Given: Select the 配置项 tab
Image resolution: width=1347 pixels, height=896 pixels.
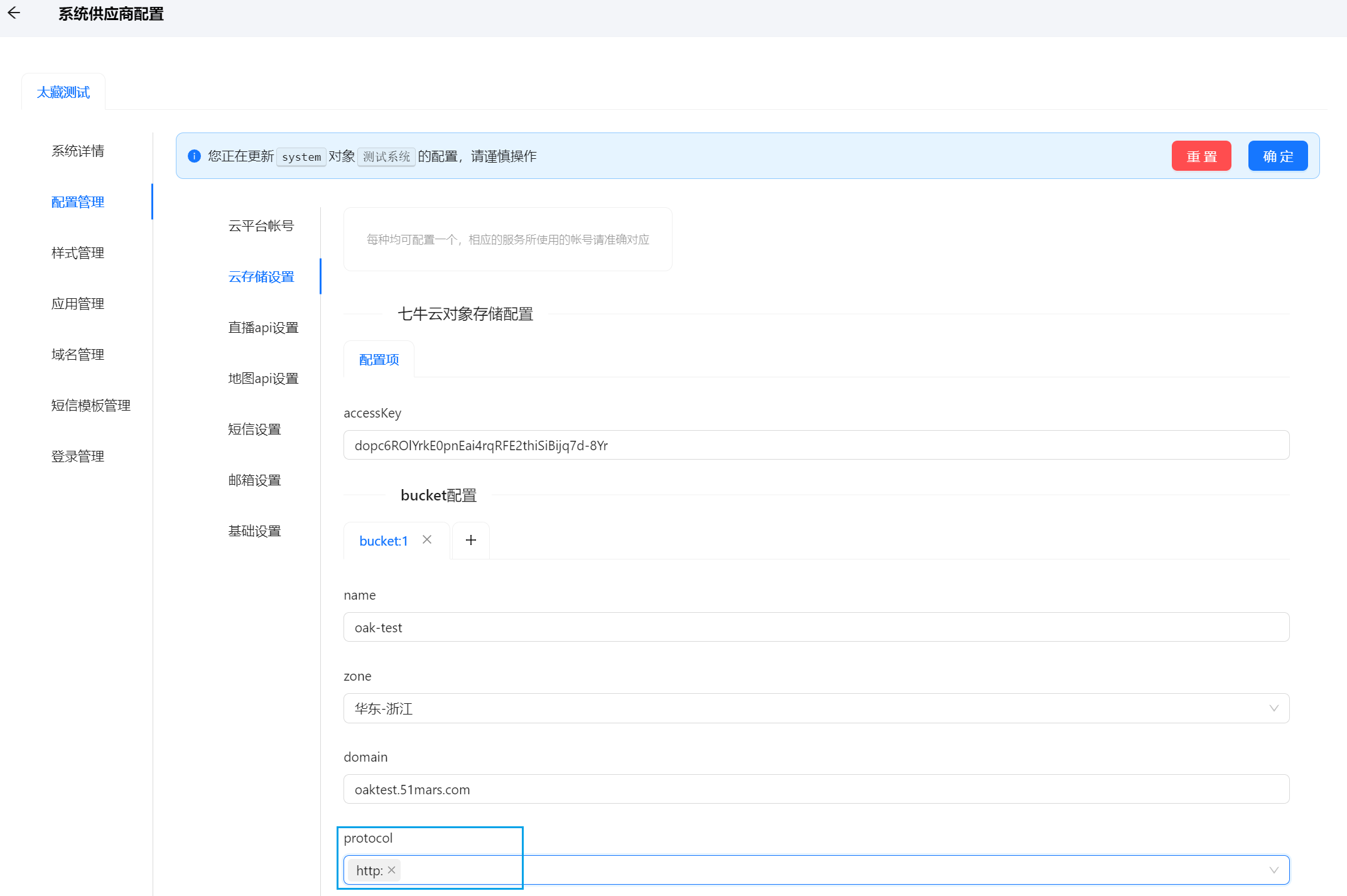Looking at the screenshot, I should [379, 360].
